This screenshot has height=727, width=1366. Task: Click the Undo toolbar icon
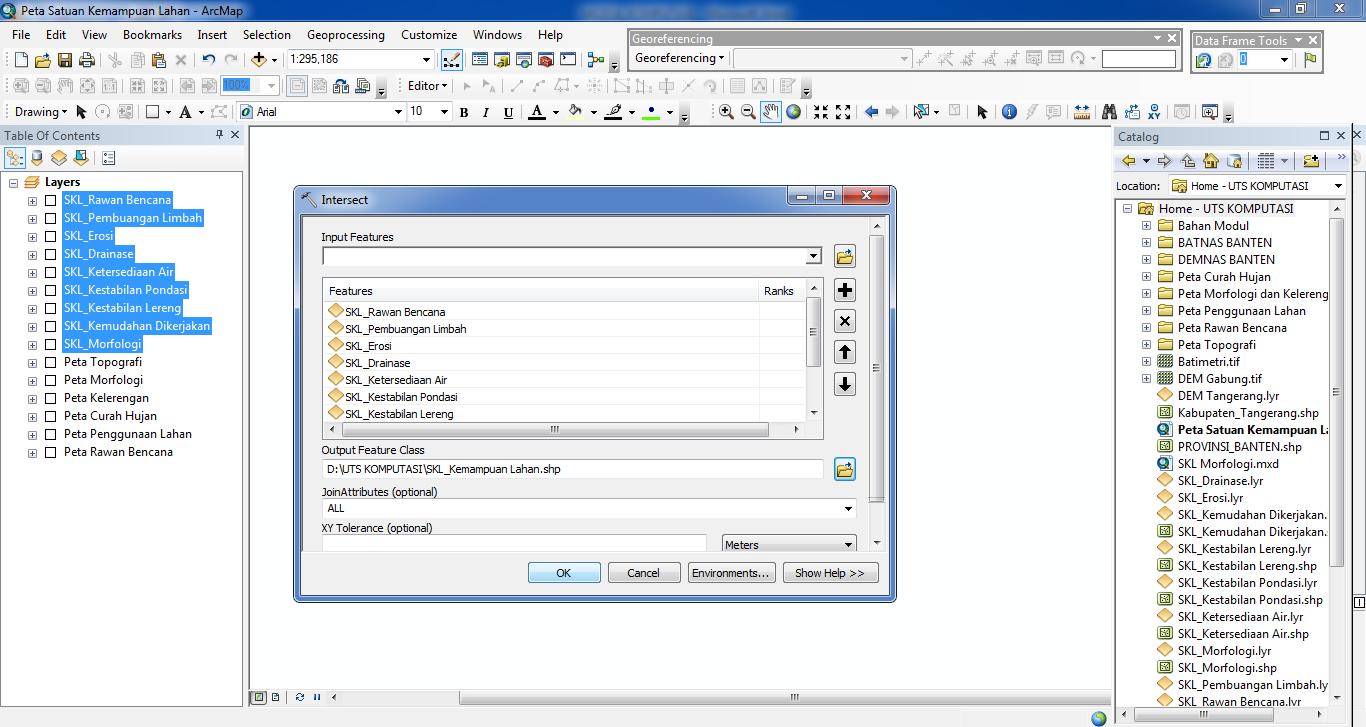pos(209,60)
